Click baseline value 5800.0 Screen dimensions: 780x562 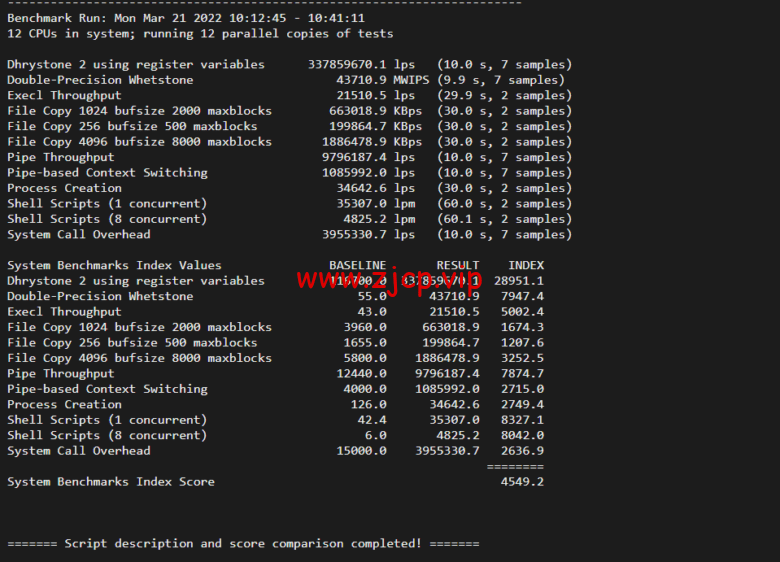pos(365,358)
